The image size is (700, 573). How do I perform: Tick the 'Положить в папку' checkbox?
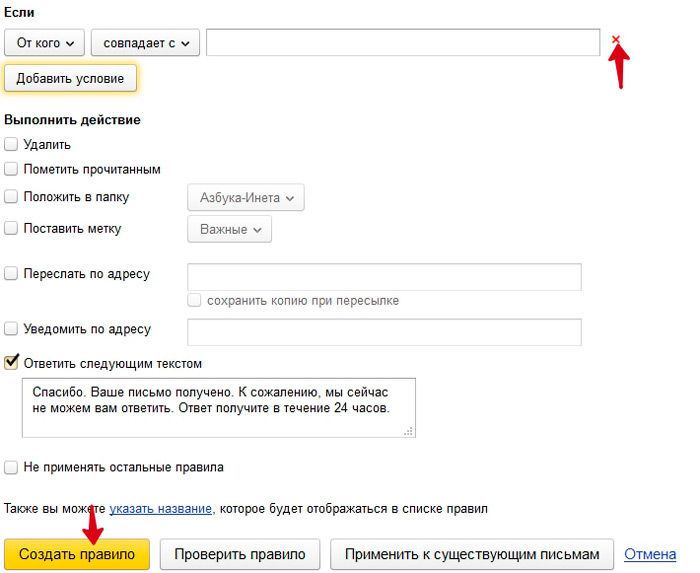[11, 196]
